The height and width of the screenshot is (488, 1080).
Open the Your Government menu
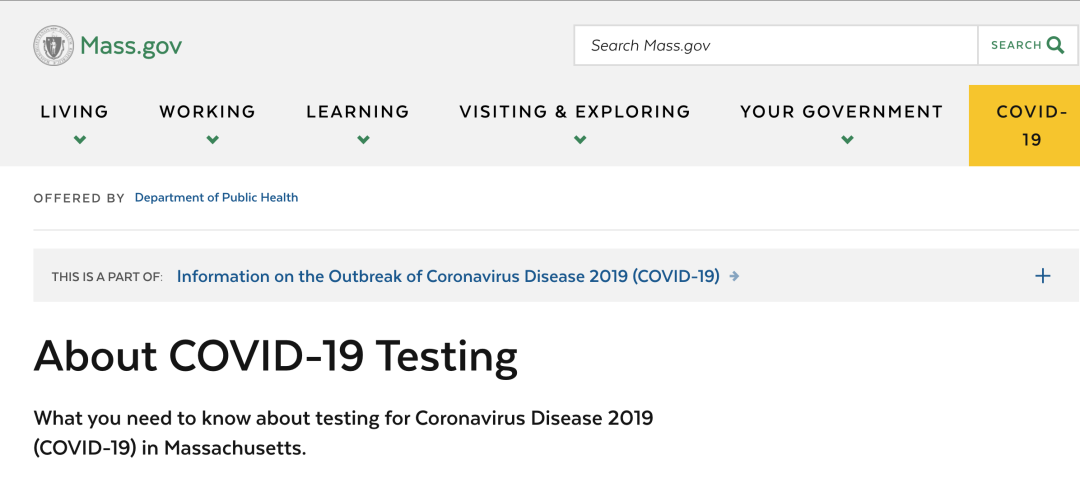coord(841,112)
